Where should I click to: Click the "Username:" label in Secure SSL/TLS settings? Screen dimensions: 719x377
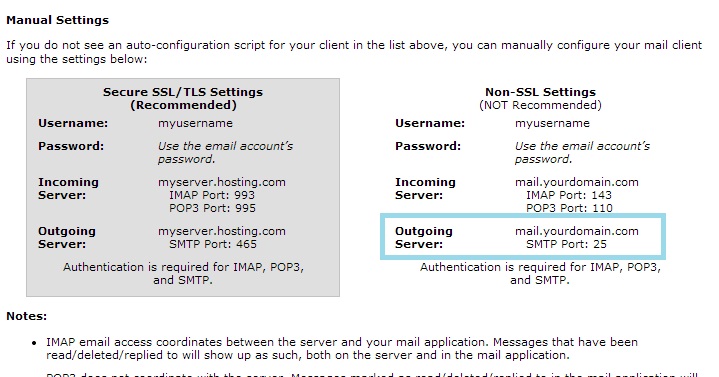(73, 123)
